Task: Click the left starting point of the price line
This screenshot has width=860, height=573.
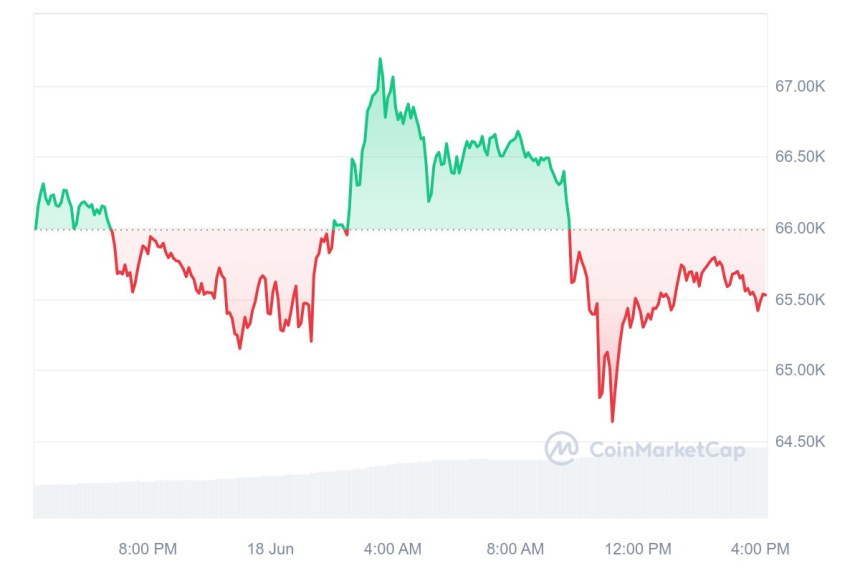Action: pyautogui.click(x=35, y=229)
